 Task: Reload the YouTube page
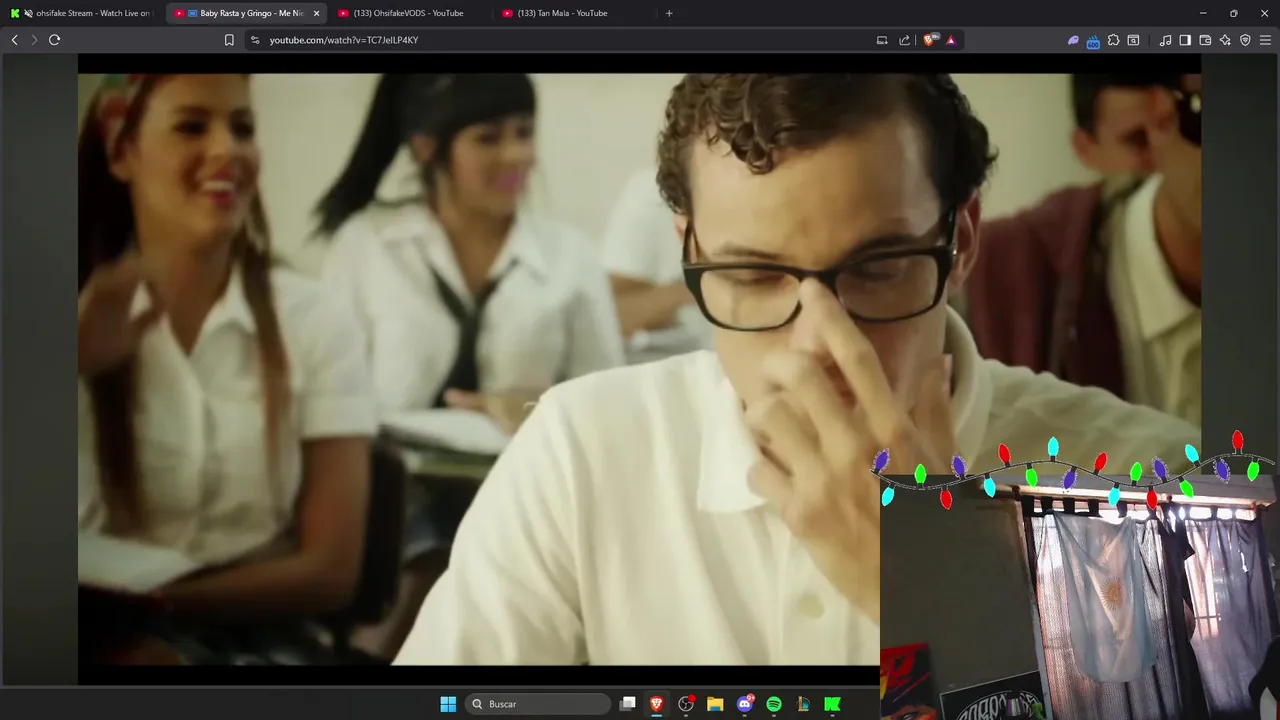click(x=55, y=40)
